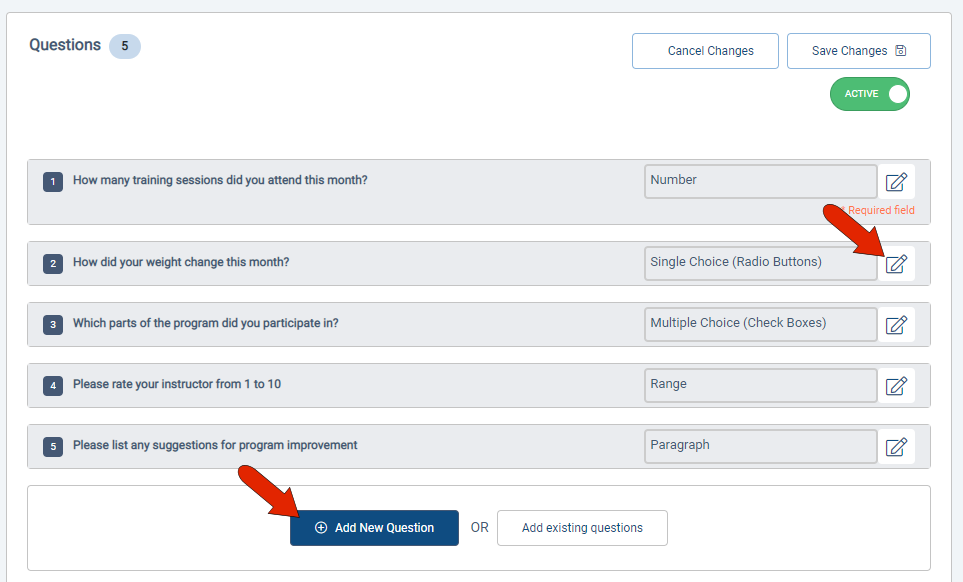Click edit icon for program participation question
Image resolution: width=963 pixels, height=582 pixels.
pos(896,324)
